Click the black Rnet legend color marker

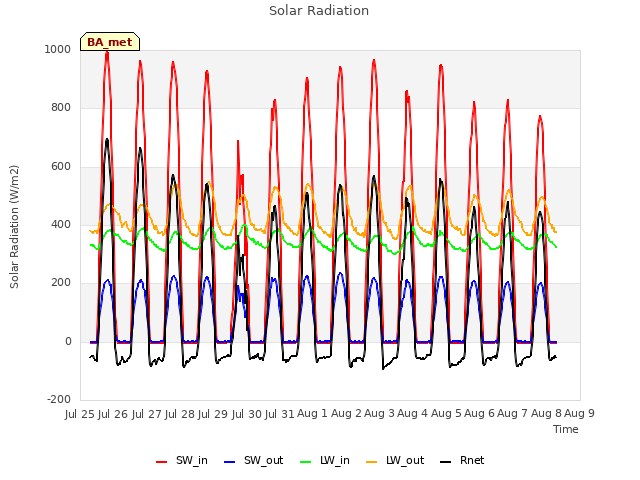pyautogui.click(x=446, y=462)
